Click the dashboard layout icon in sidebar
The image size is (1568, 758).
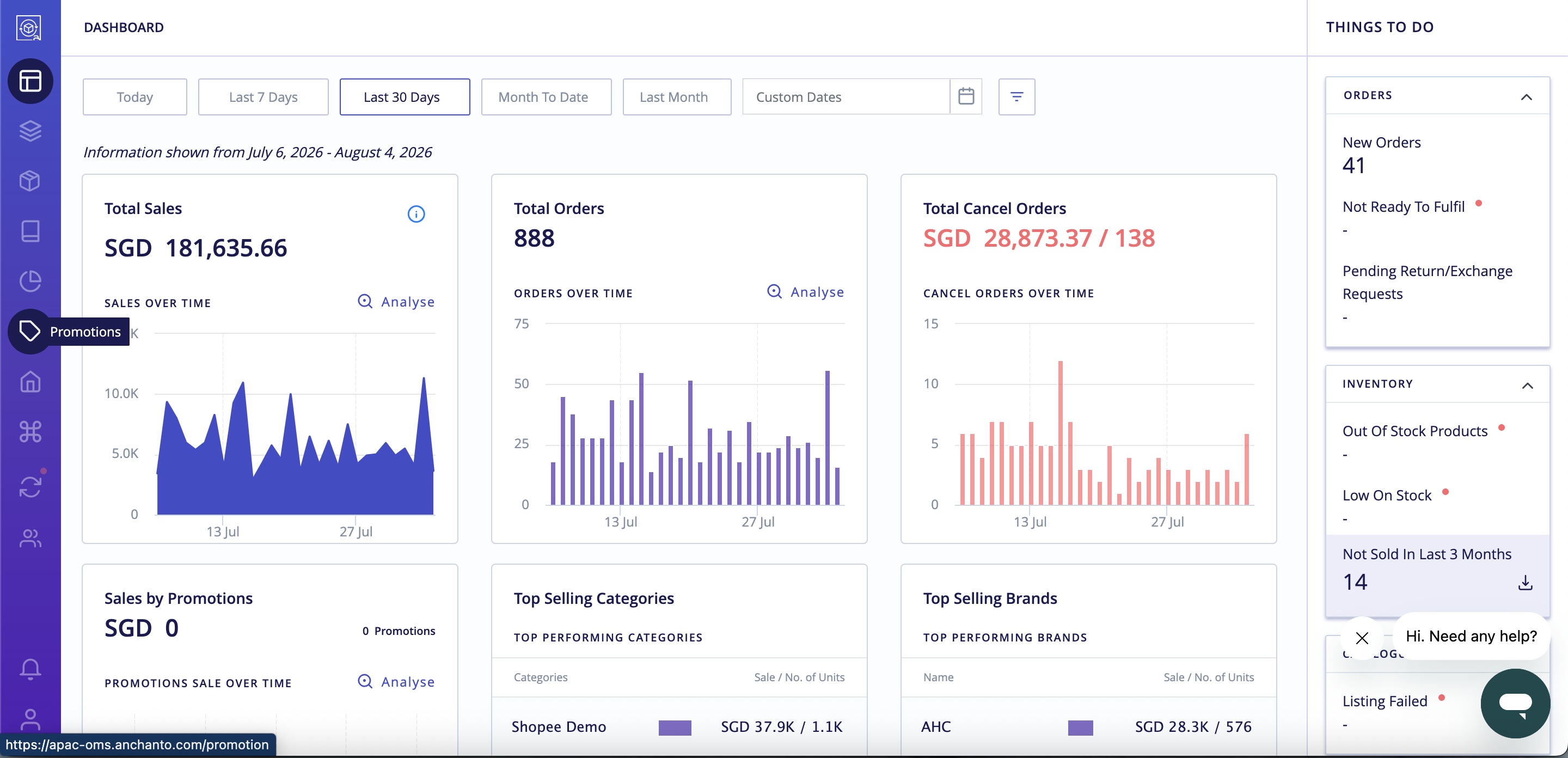coord(30,81)
